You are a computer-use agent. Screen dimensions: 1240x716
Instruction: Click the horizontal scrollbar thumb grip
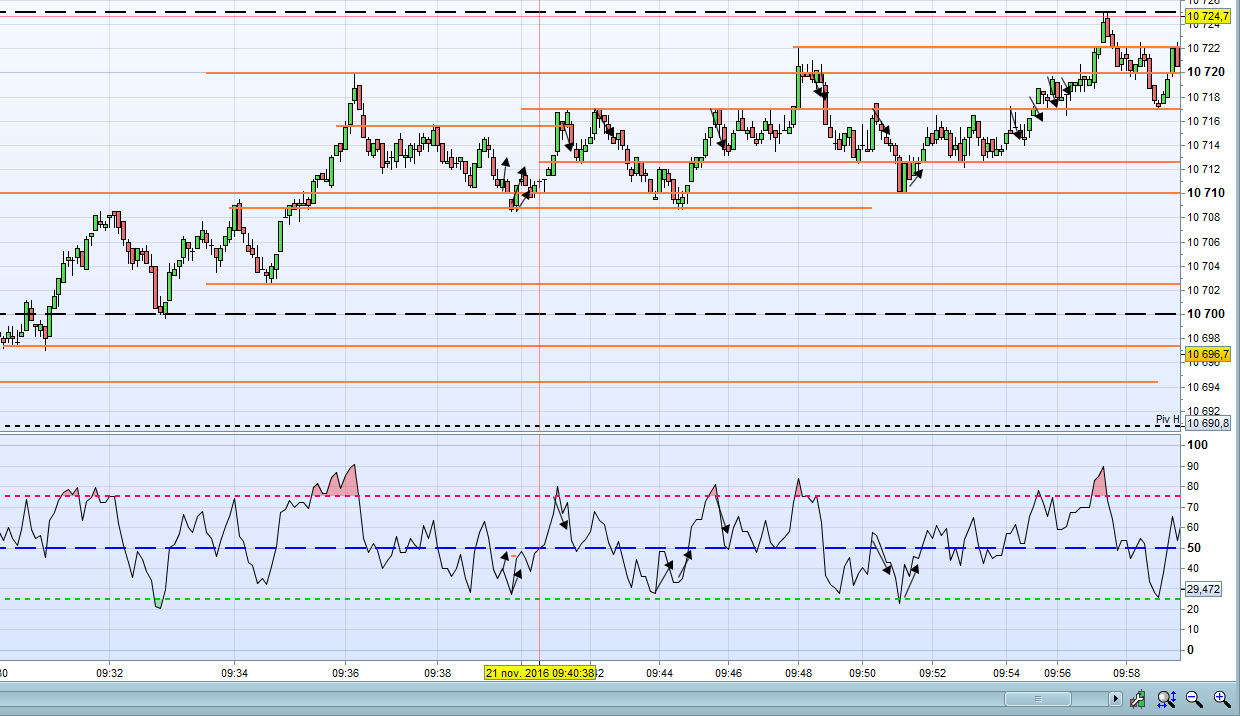pos(1038,699)
